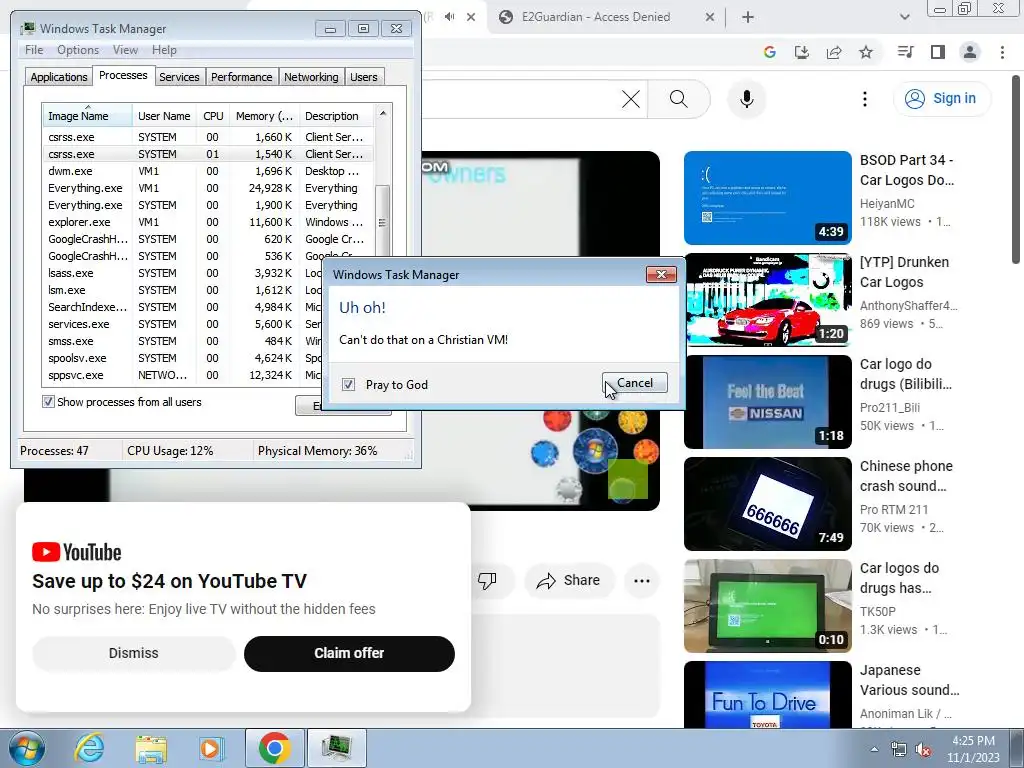Image resolution: width=1024 pixels, height=768 pixels.
Task: Click the dislike thumbs-down icon
Action: [487, 581]
